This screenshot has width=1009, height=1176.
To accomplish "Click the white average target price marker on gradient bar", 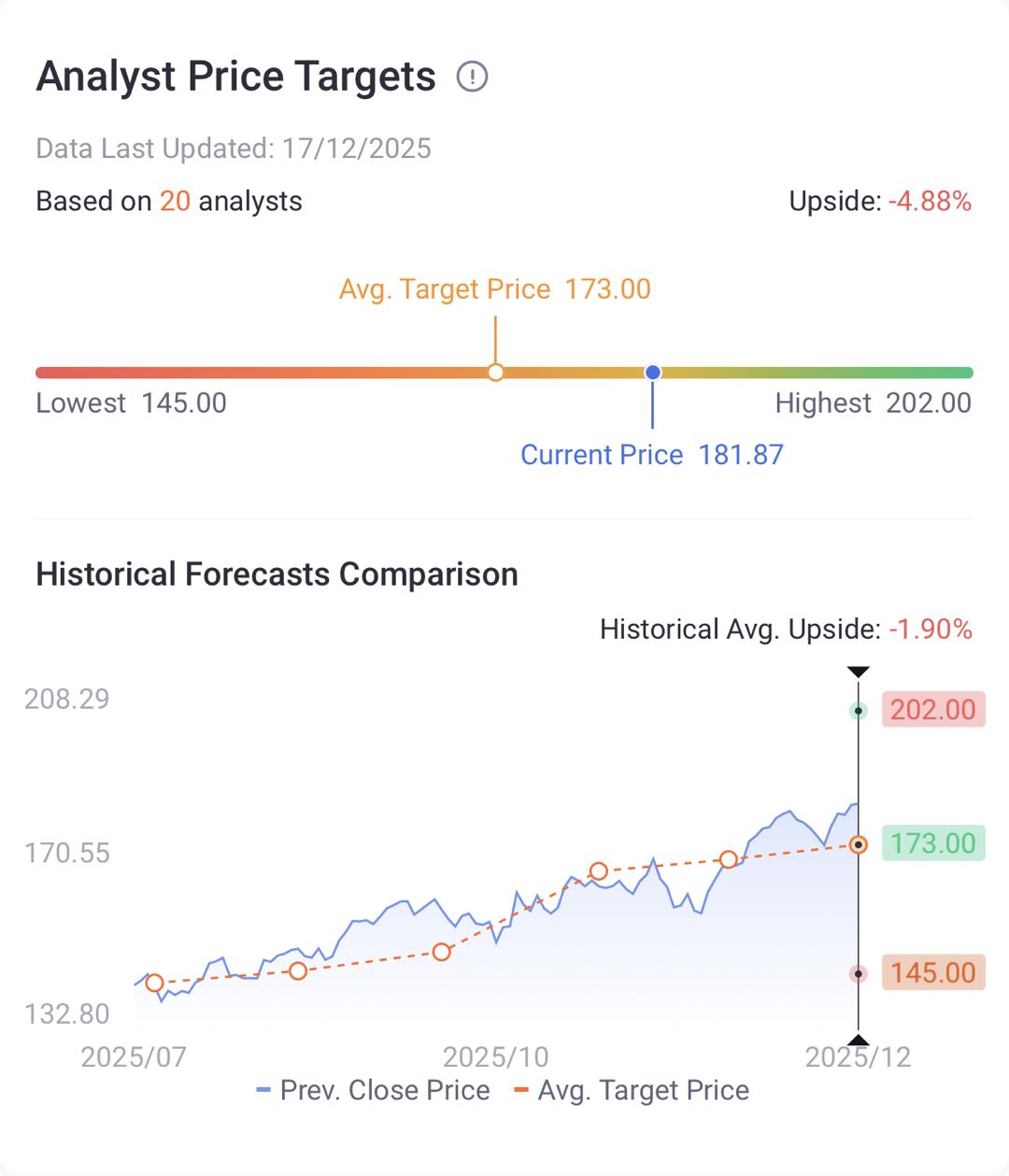I will (496, 373).
